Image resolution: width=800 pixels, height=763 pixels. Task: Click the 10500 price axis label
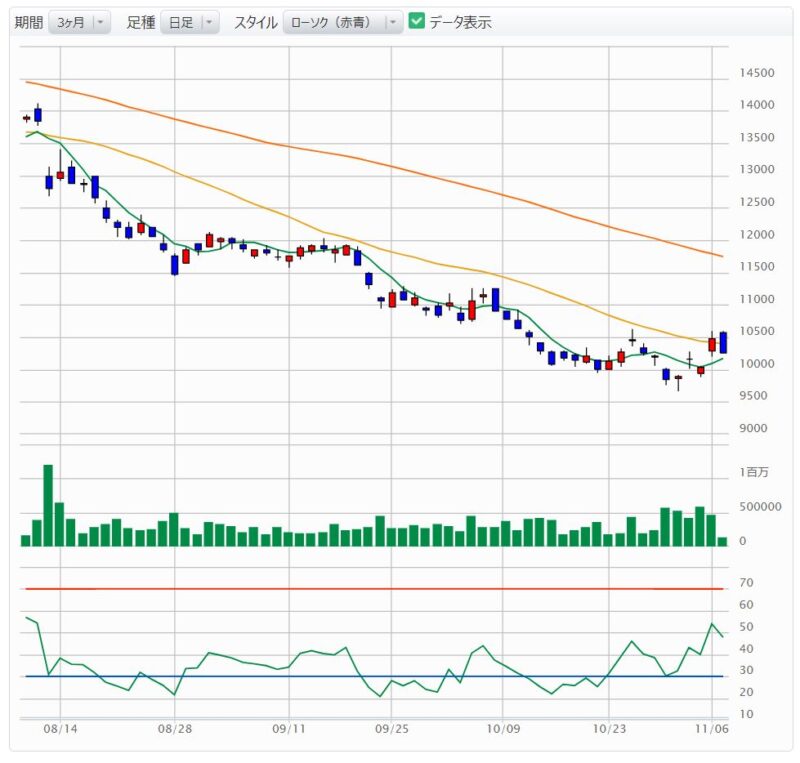757,331
